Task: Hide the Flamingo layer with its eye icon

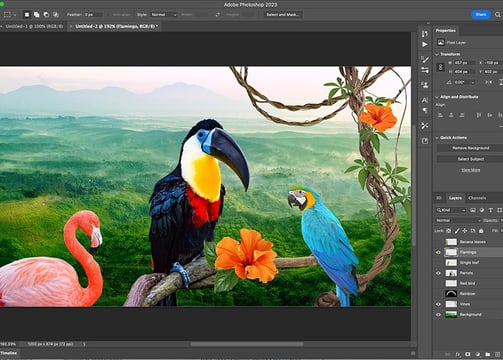Action: [x=438, y=252]
